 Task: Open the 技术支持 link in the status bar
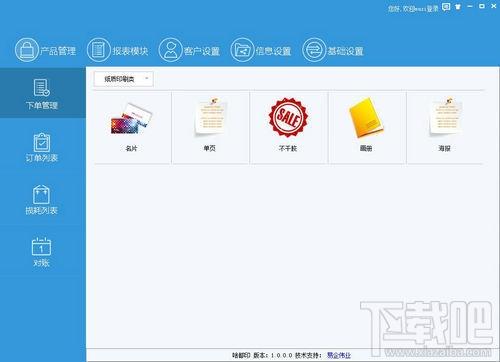point(339,355)
